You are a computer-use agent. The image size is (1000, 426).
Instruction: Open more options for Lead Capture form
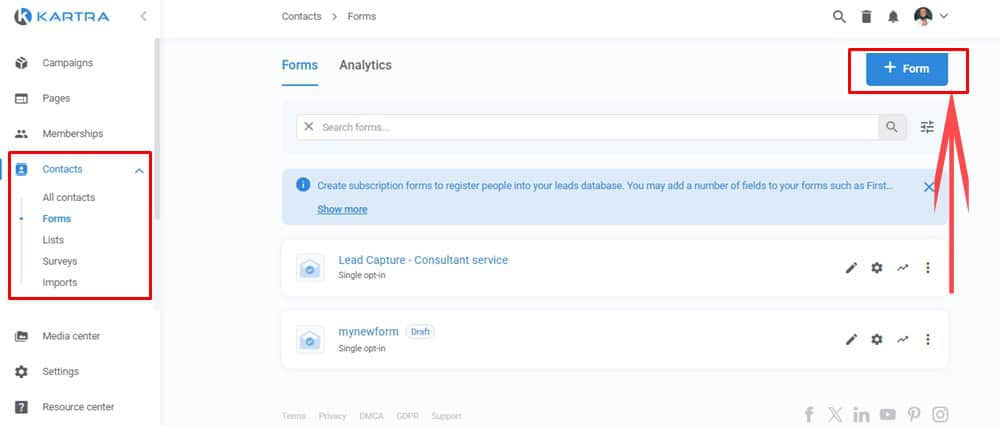coord(928,268)
